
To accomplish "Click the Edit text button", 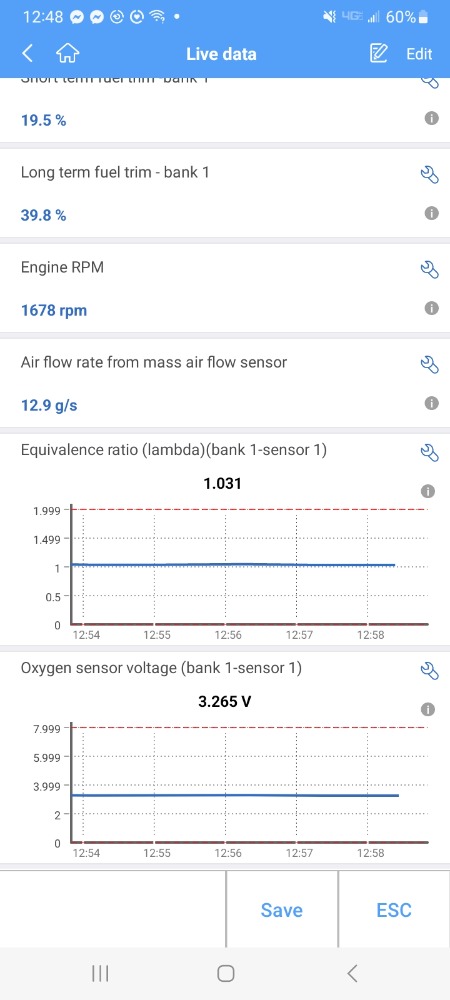I will pos(419,54).
